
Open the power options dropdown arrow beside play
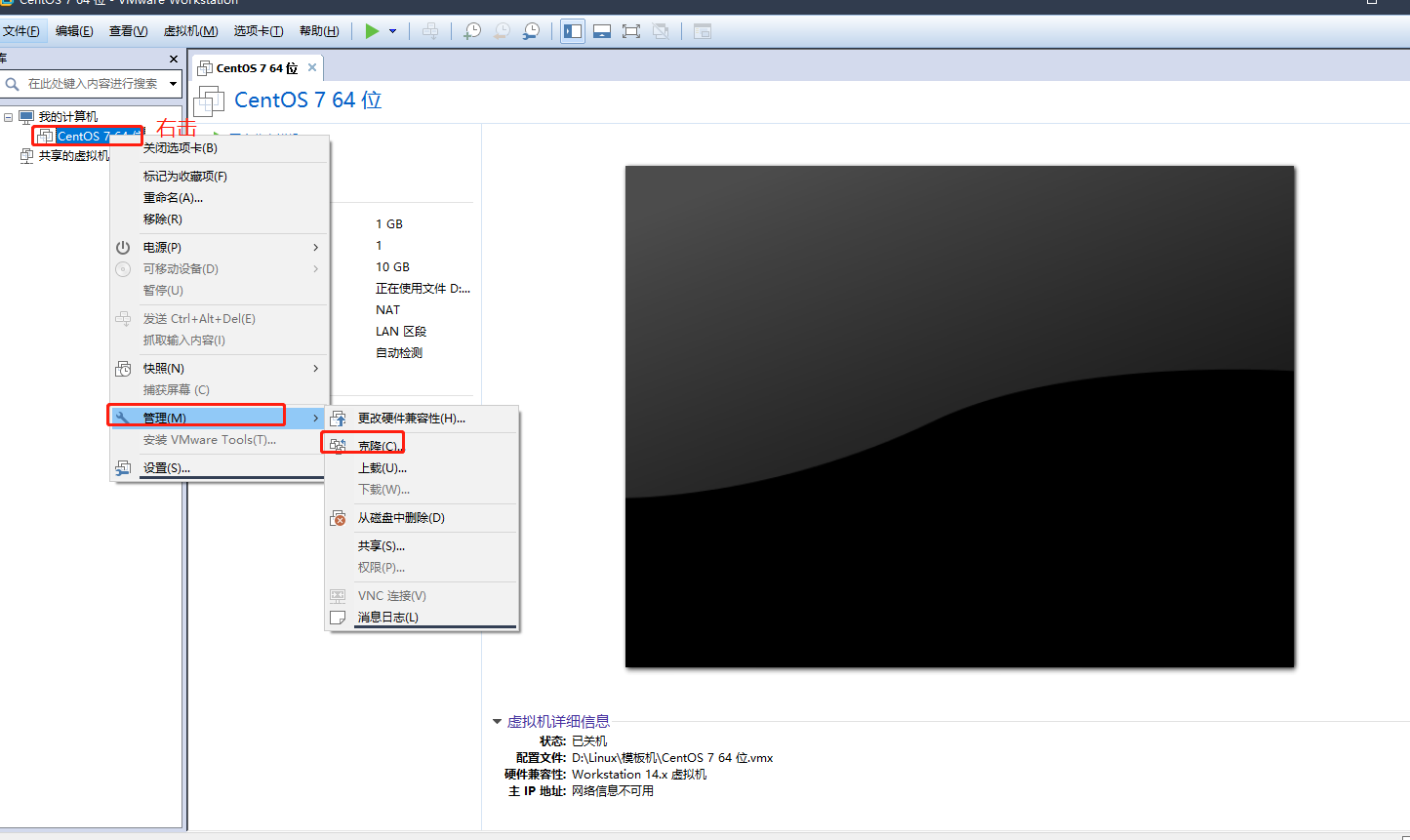click(x=392, y=31)
